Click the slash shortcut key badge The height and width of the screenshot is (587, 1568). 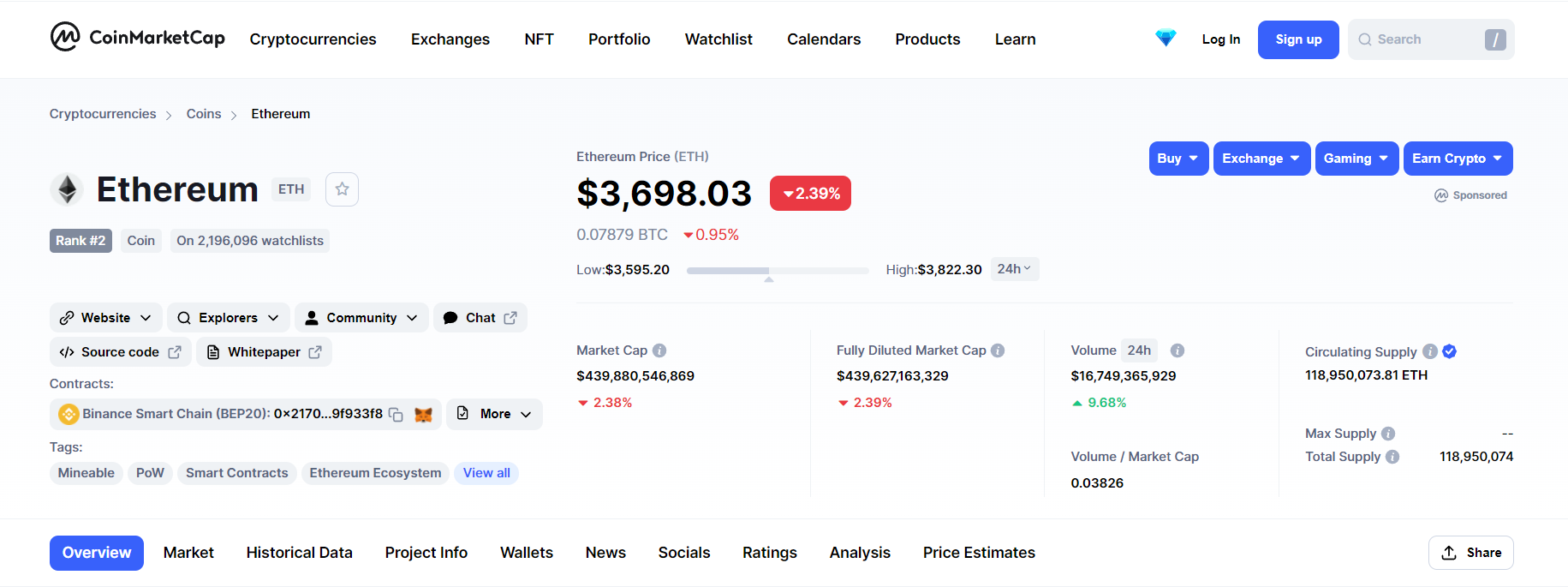1495,39
